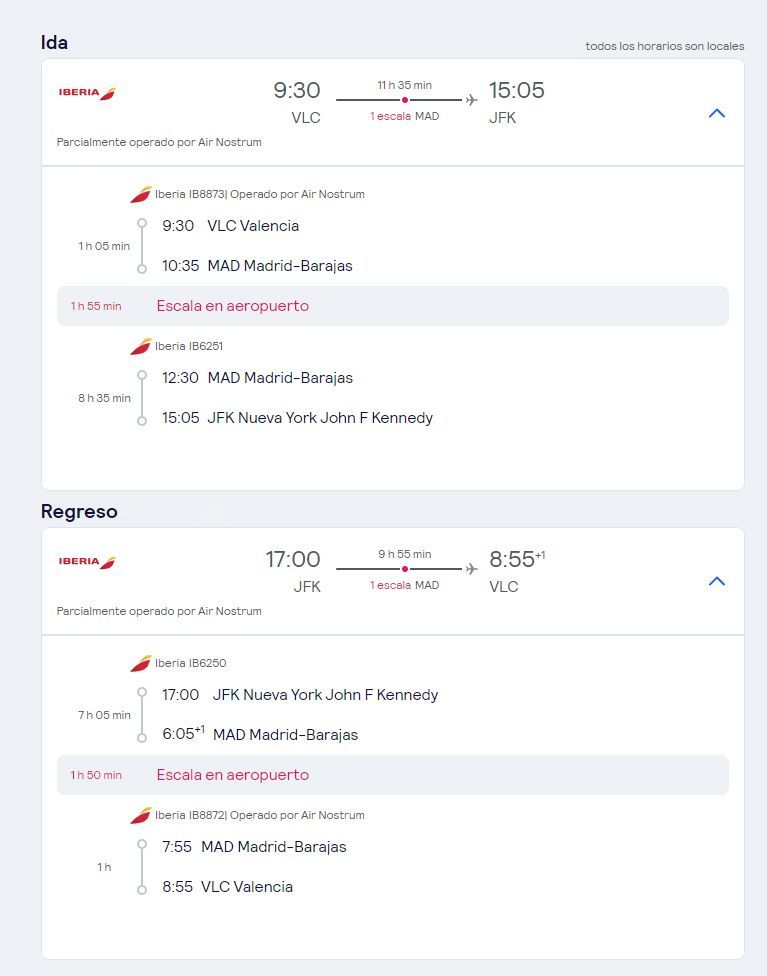Click the Iberia icon beside flight IB6251

click(x=141, y=346)
